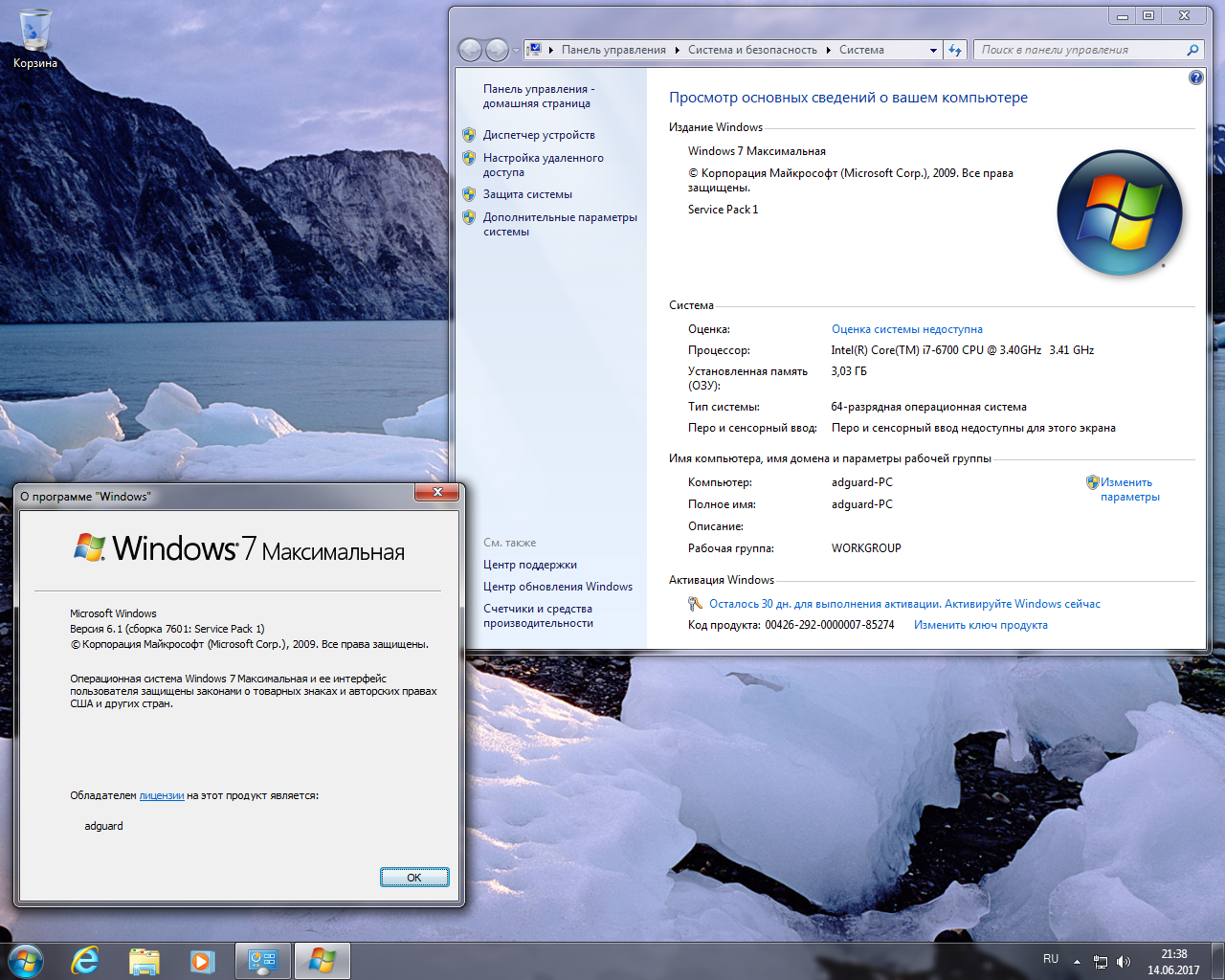Open 'Центр обновления Windows' link
The height and width of the screenshot is (980, 1225).
click(x=557, y=587)
